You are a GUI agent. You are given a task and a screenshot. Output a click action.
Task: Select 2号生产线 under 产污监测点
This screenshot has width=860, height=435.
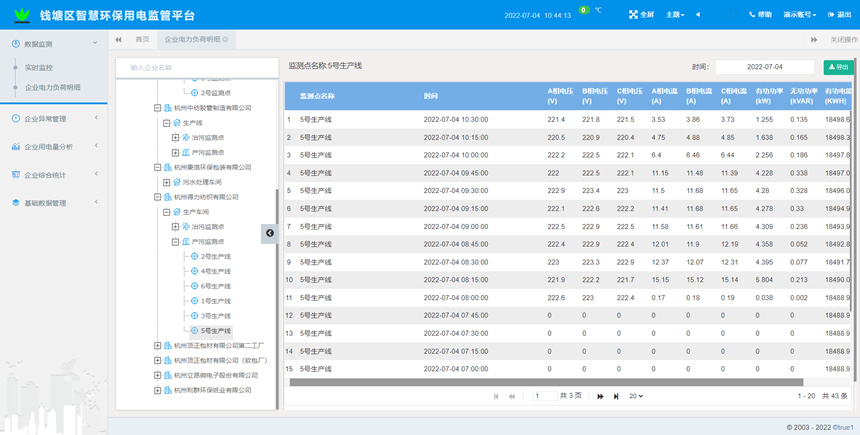[x=215, y=257]
